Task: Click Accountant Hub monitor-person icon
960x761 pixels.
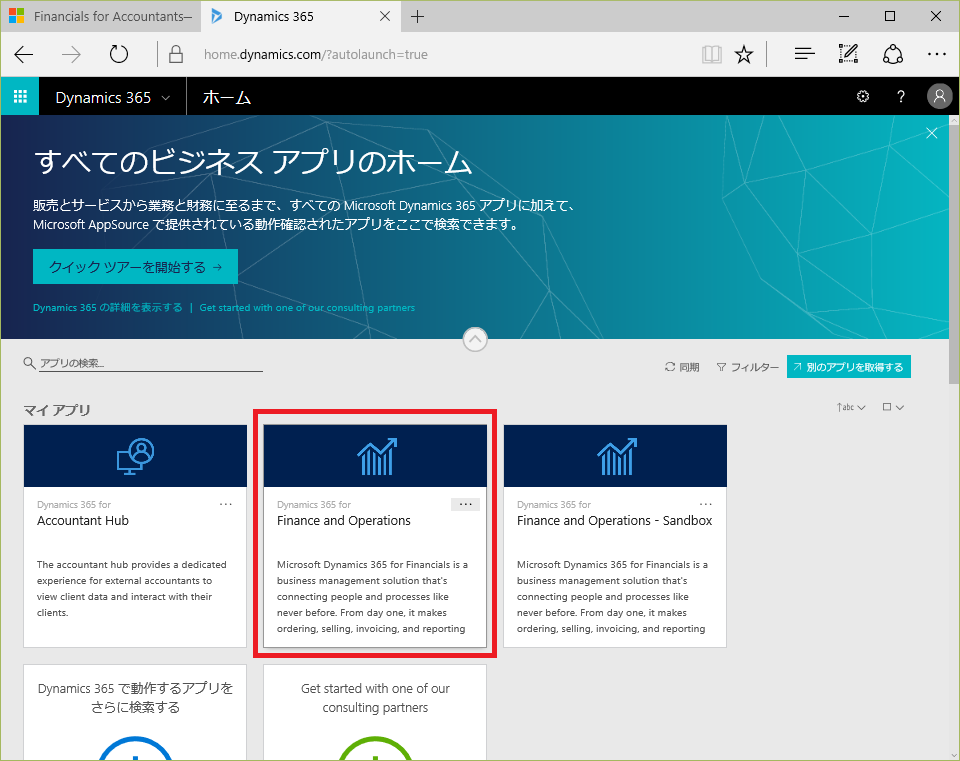Action: click(x=135, y=456)
